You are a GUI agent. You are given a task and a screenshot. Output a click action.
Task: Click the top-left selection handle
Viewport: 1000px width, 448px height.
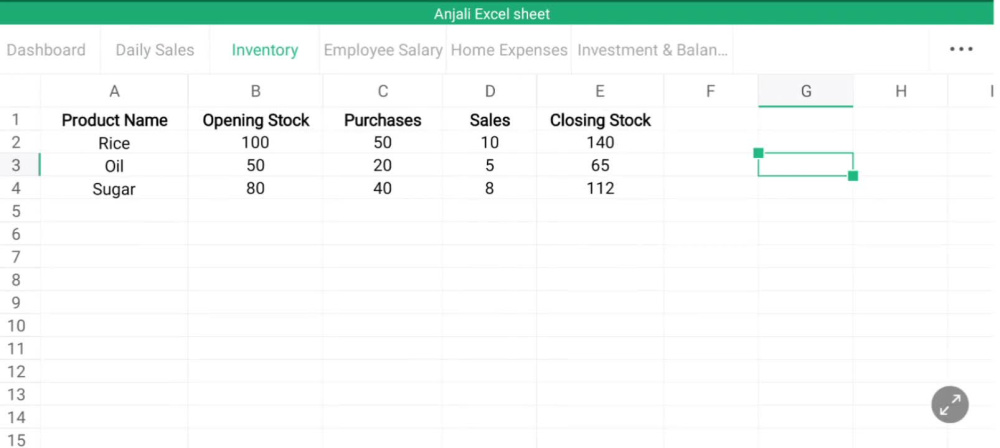click(758, 153)
